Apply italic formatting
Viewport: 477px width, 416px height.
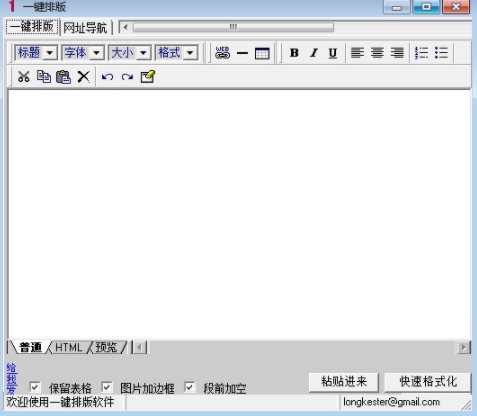click(313, 53)
